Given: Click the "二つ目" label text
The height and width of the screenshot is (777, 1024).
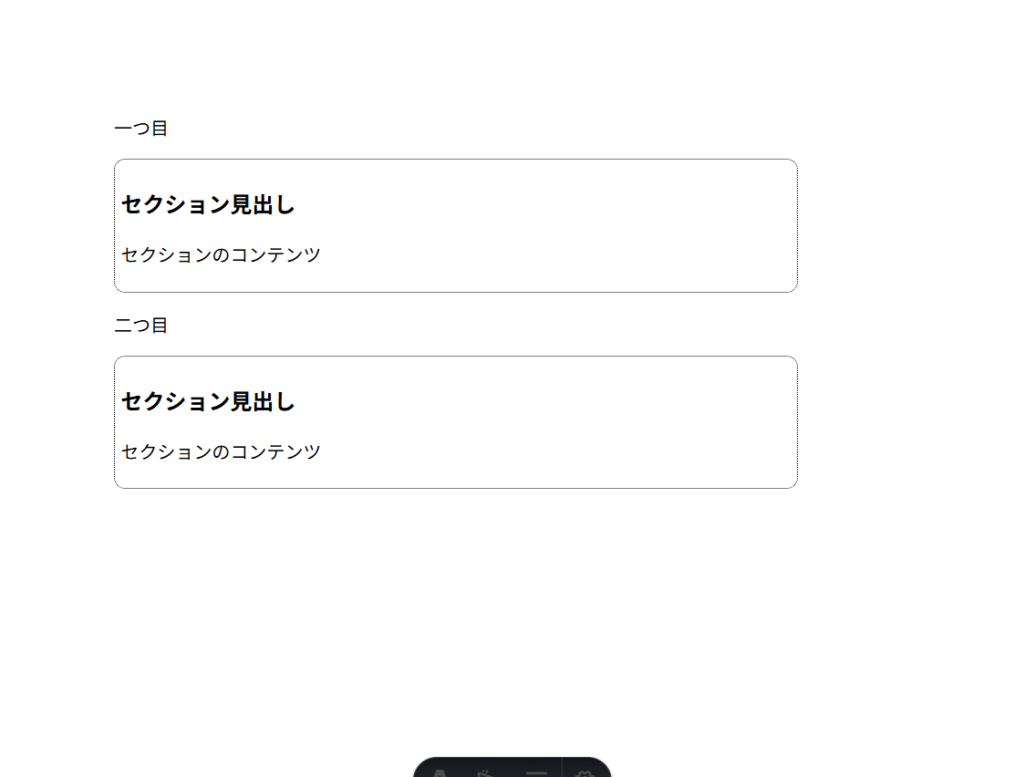Looking at the screenshot, I should (x=141, y=326).
